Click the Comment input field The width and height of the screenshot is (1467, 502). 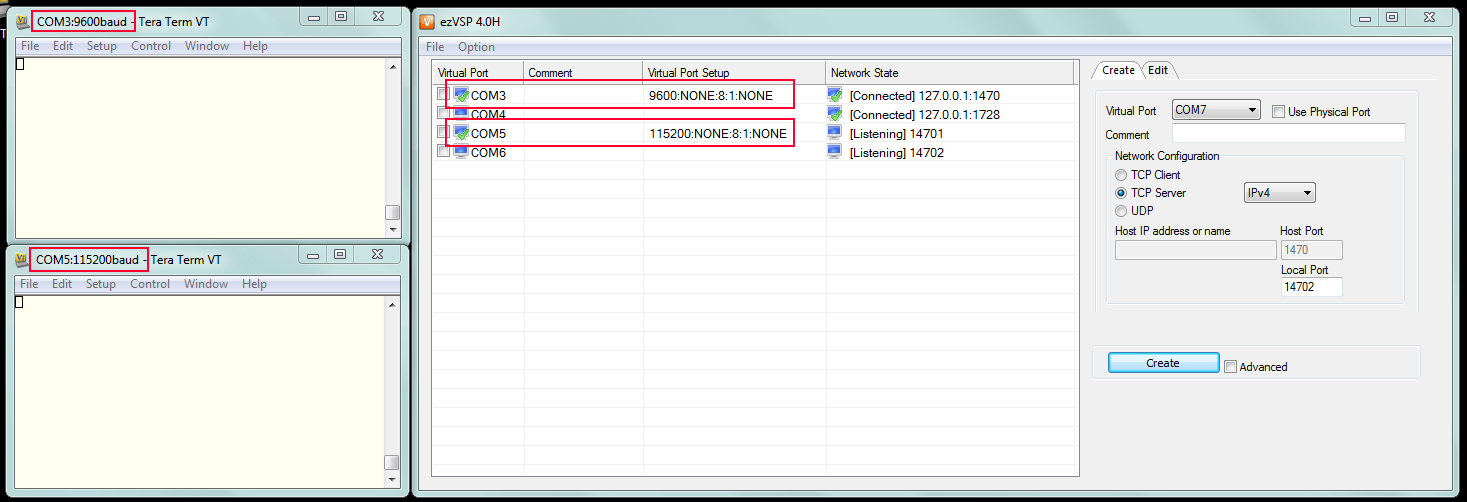click(1289, 134)
